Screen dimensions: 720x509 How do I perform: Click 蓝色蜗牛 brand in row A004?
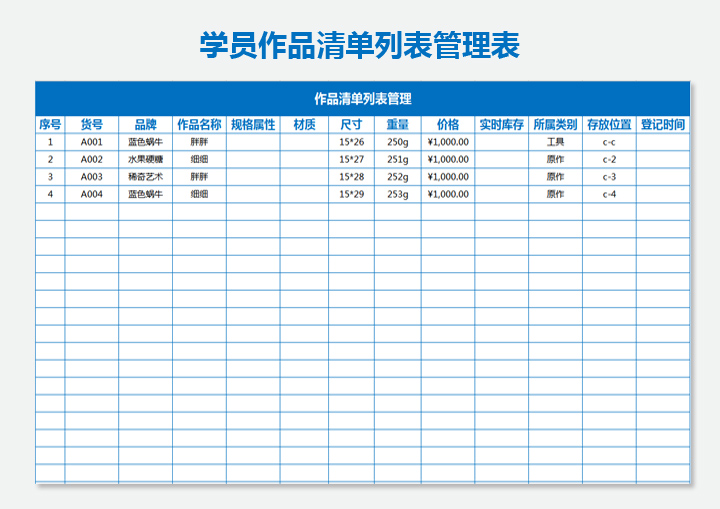(x=146, y=194)
